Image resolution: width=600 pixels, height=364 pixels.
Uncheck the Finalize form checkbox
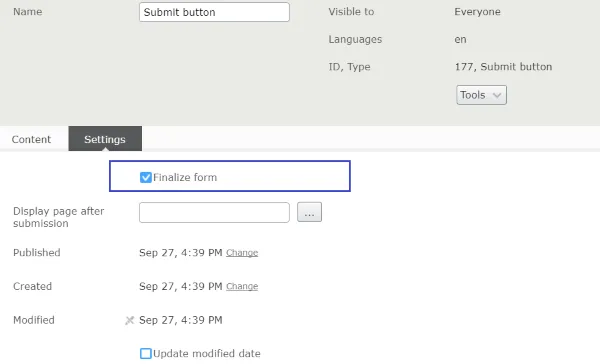click(145, 177)
